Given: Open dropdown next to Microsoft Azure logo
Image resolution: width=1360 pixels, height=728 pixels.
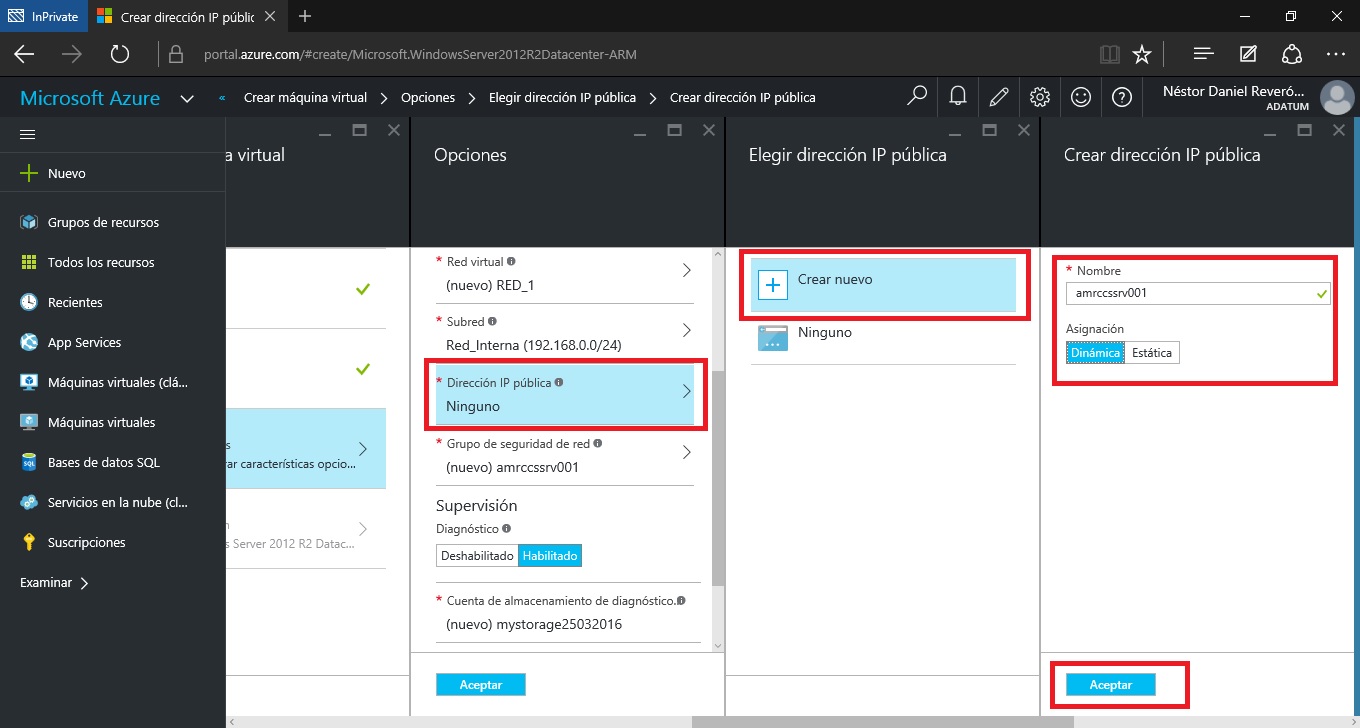Looking at the screenshot, I should coord(187,99).
